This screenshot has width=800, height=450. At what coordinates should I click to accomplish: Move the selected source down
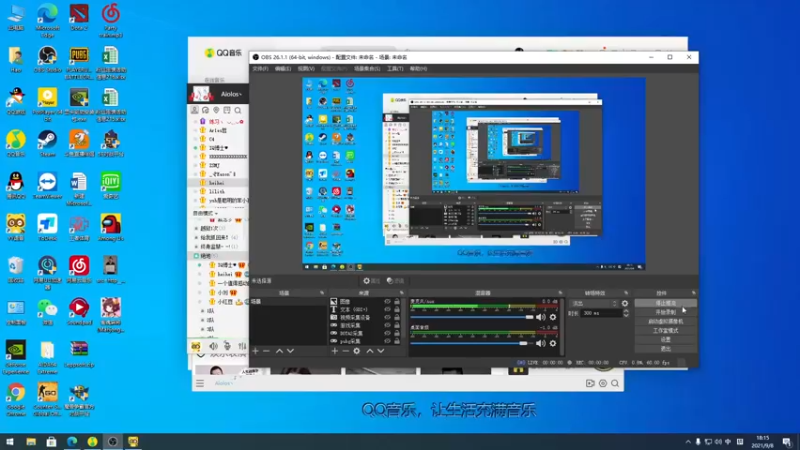(x=381, y=351)
